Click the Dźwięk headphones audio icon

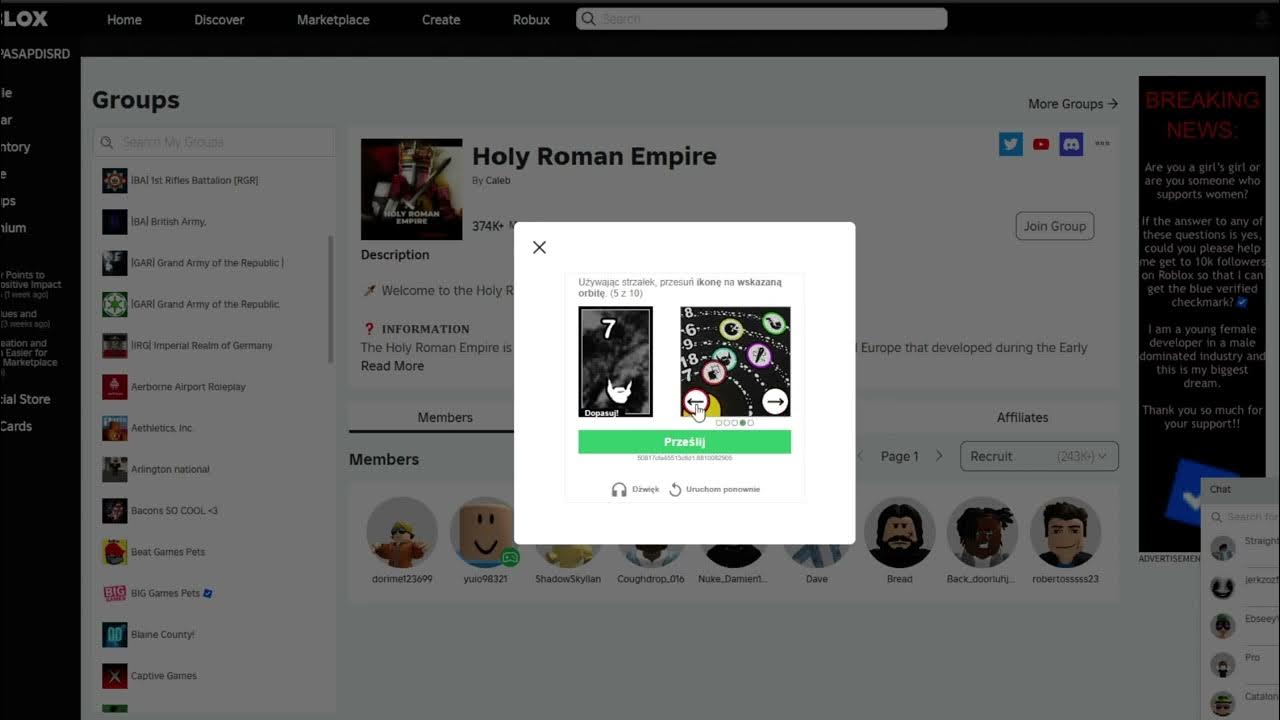619,489
